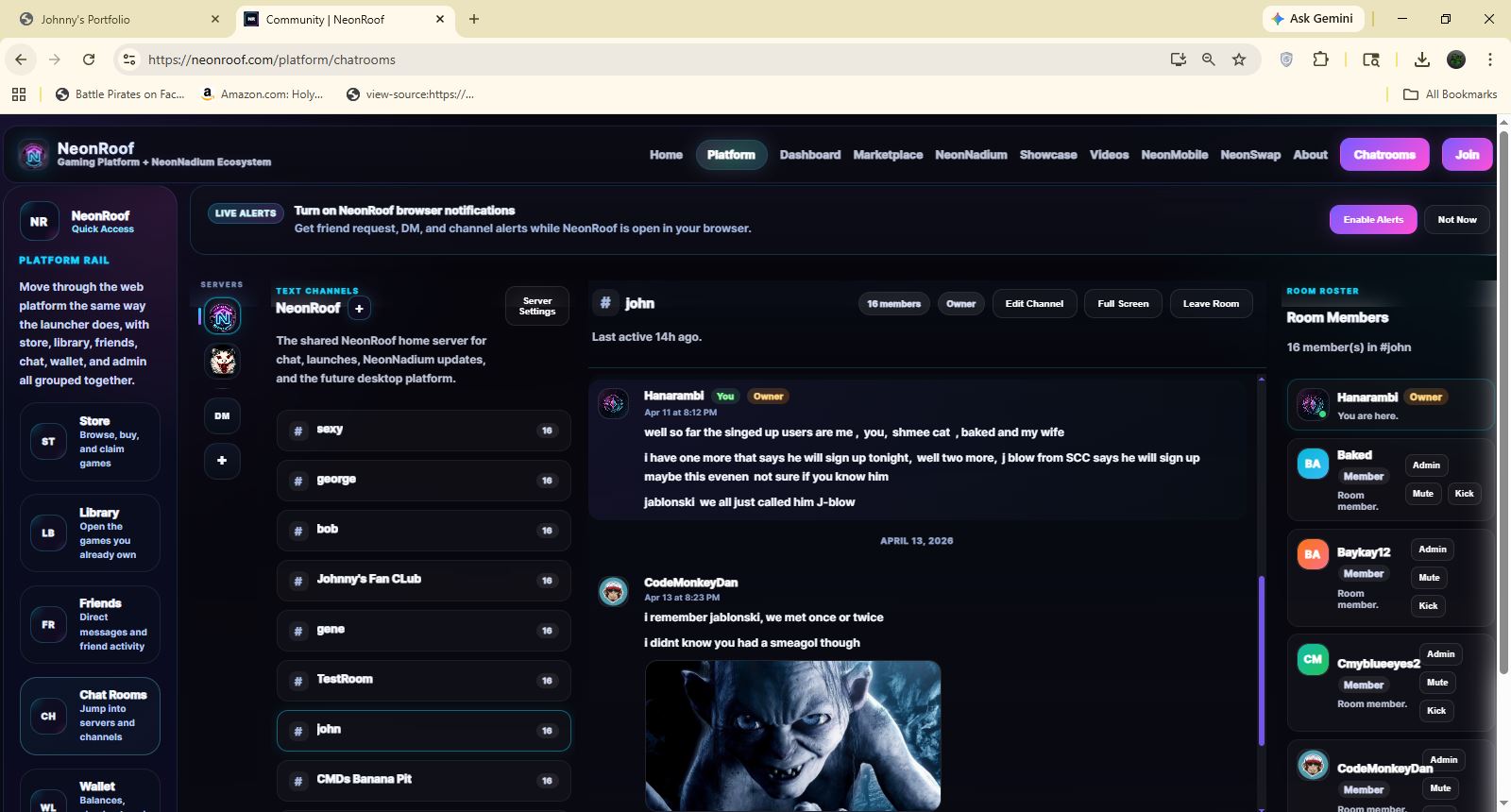The image size is (1511, 812).
Task: Kick Cmyblueeyes2 from room
Action: click(1436, 711)
